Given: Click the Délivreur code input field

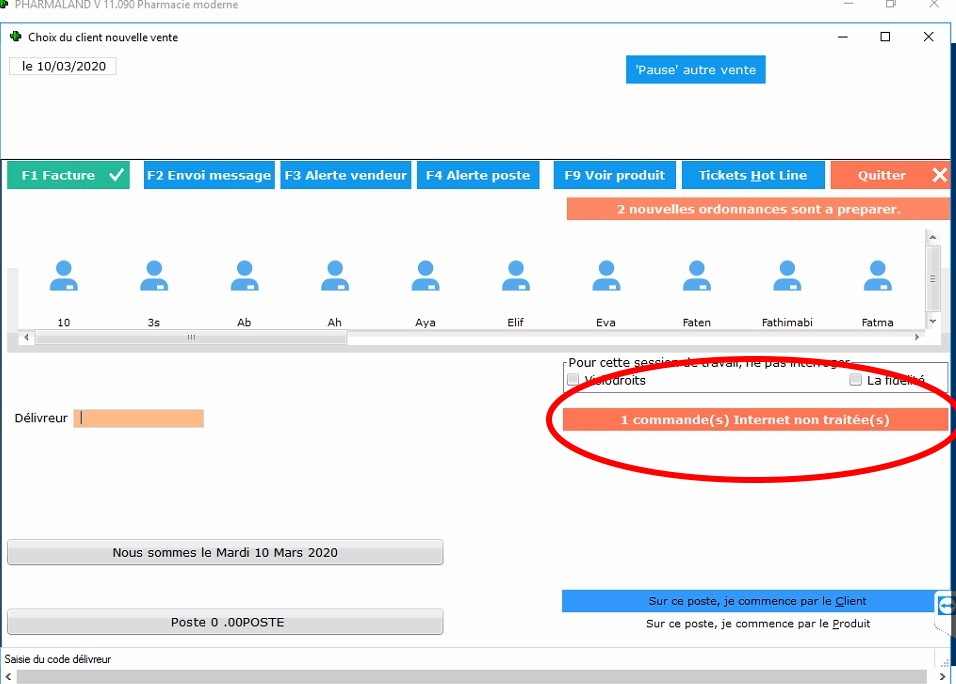Looking at the screenshot, I should click(139, 418).
